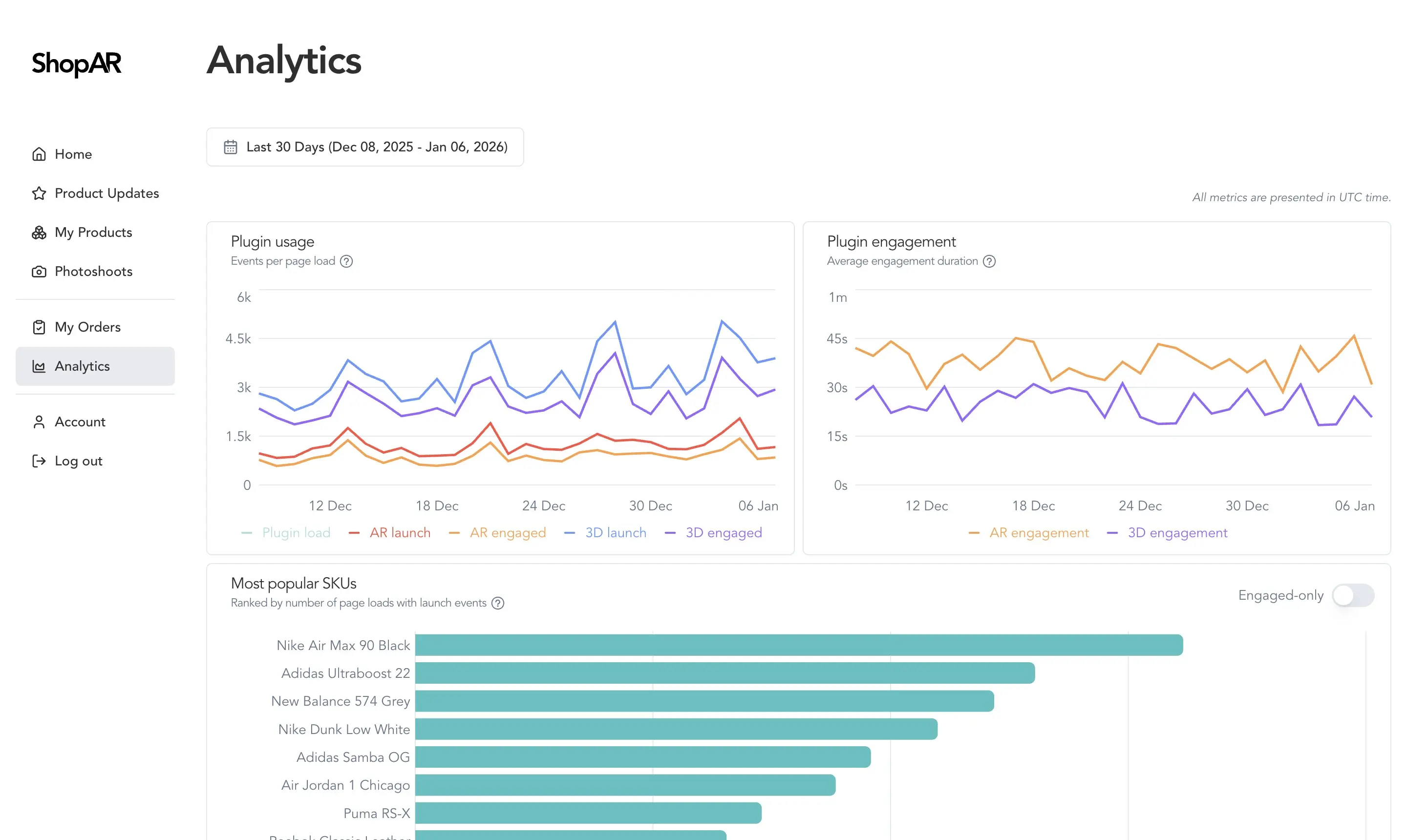Screen dimensions: 1407x840
Task: Open My Products via its icon
Action: point(38,232)
